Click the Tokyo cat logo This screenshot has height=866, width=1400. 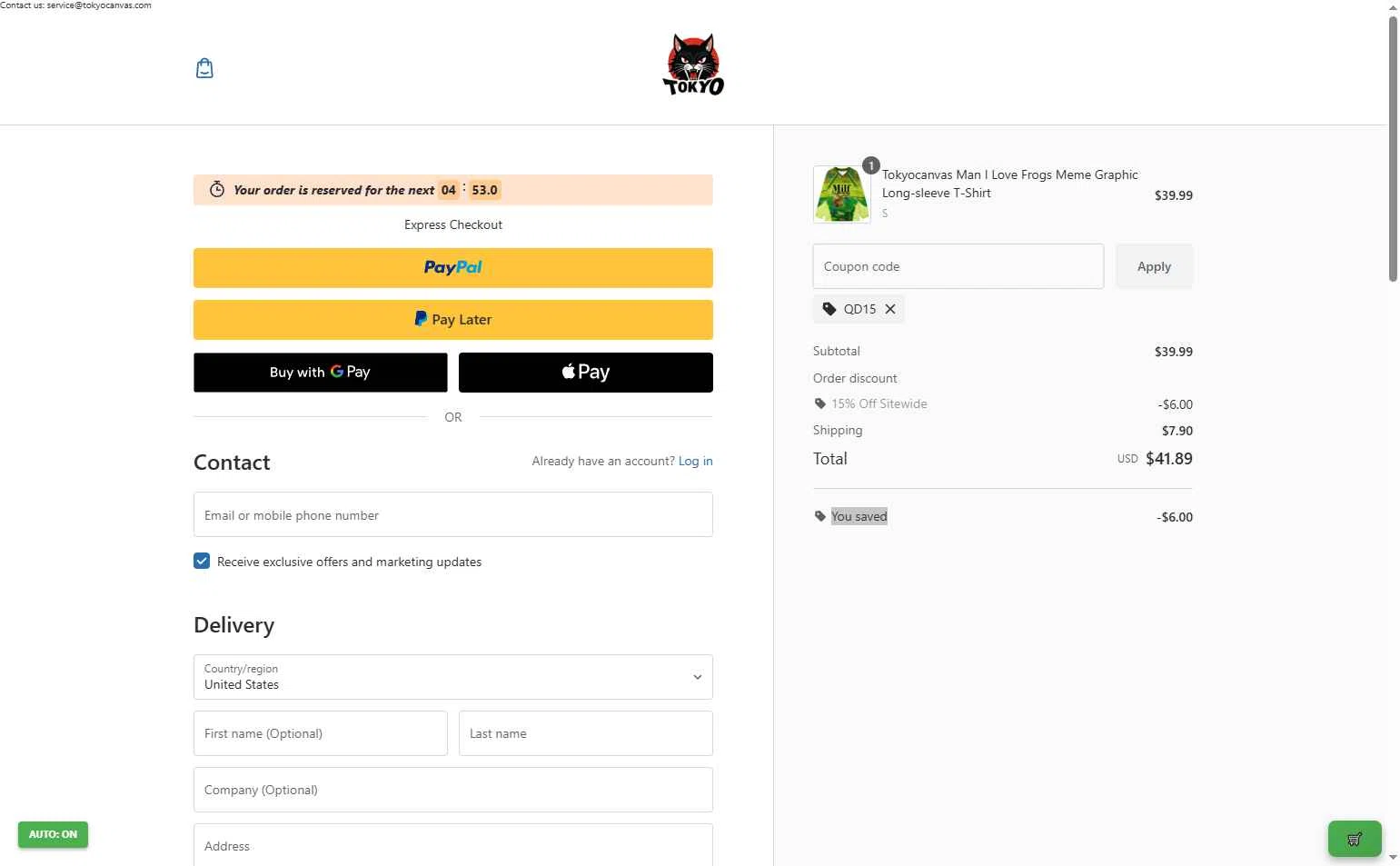coord(693,65)
